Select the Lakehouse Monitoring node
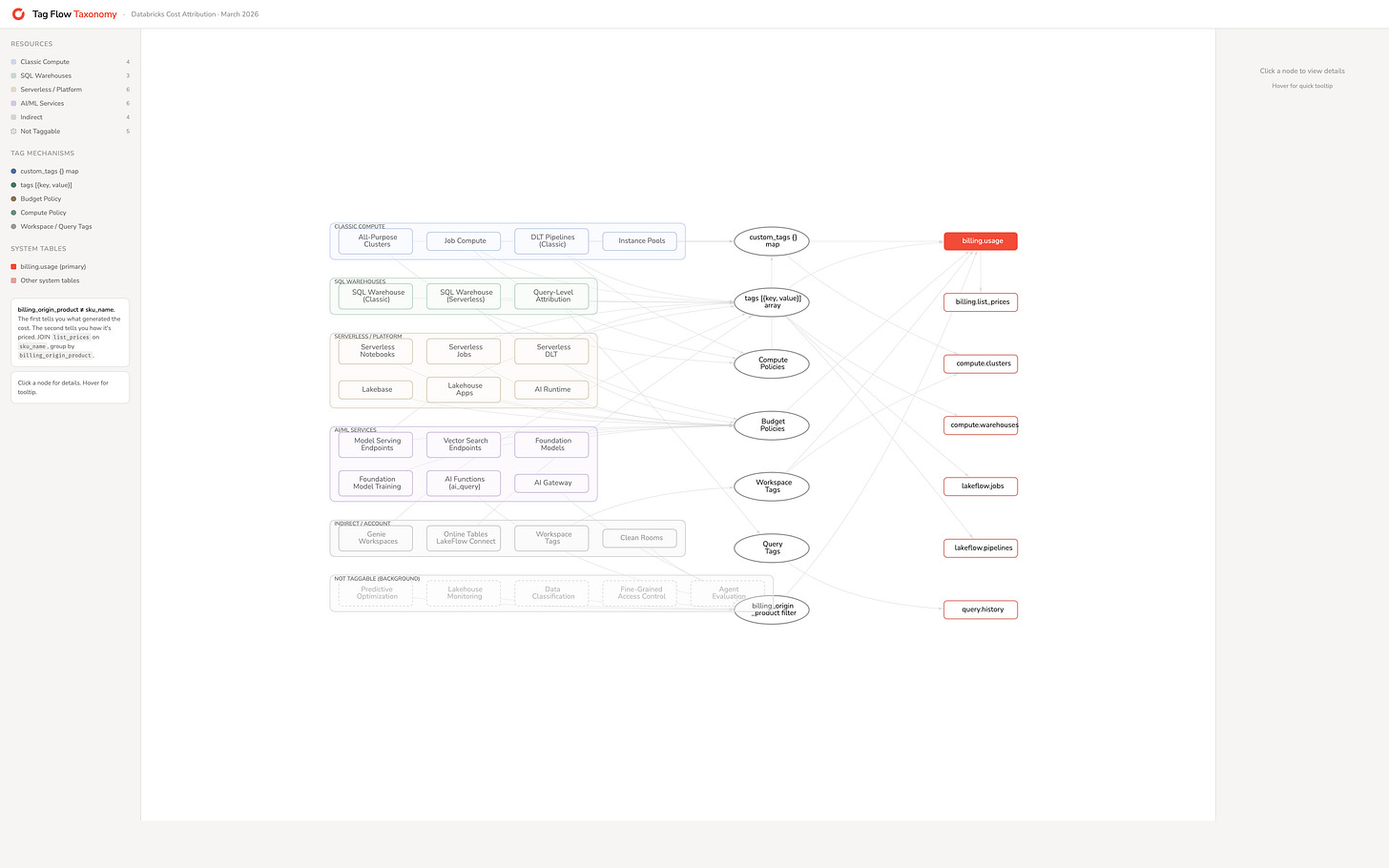Screen dimensions: 1389x868 point(464,593)
